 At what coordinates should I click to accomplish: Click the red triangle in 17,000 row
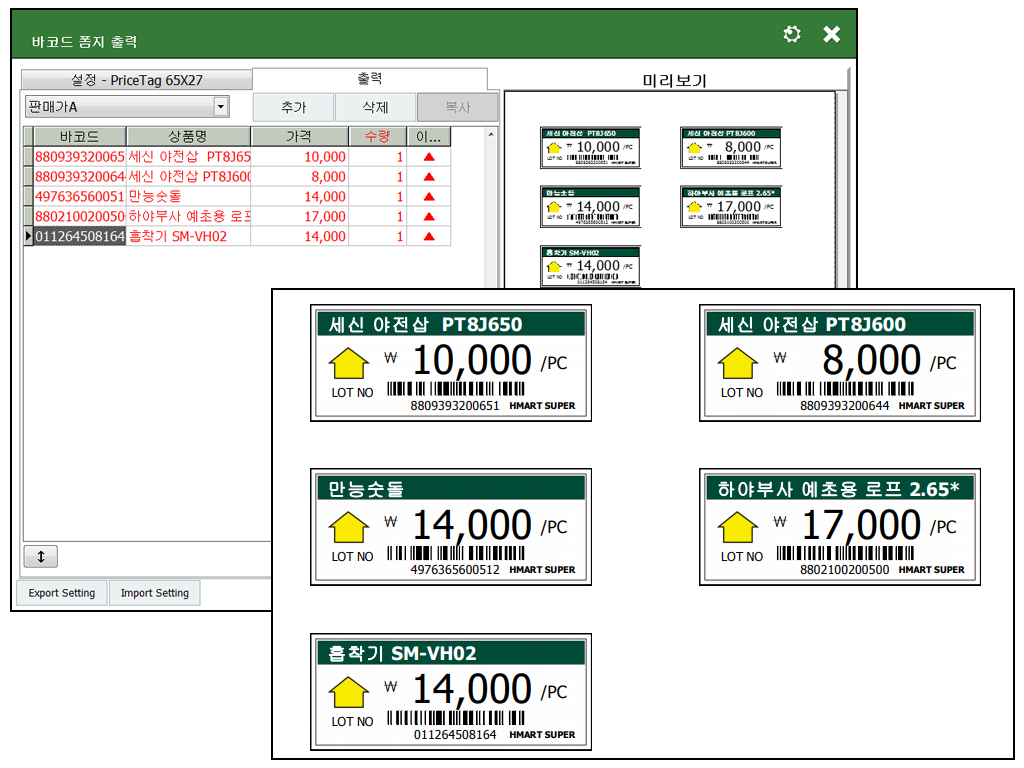(x=429, y=216)
